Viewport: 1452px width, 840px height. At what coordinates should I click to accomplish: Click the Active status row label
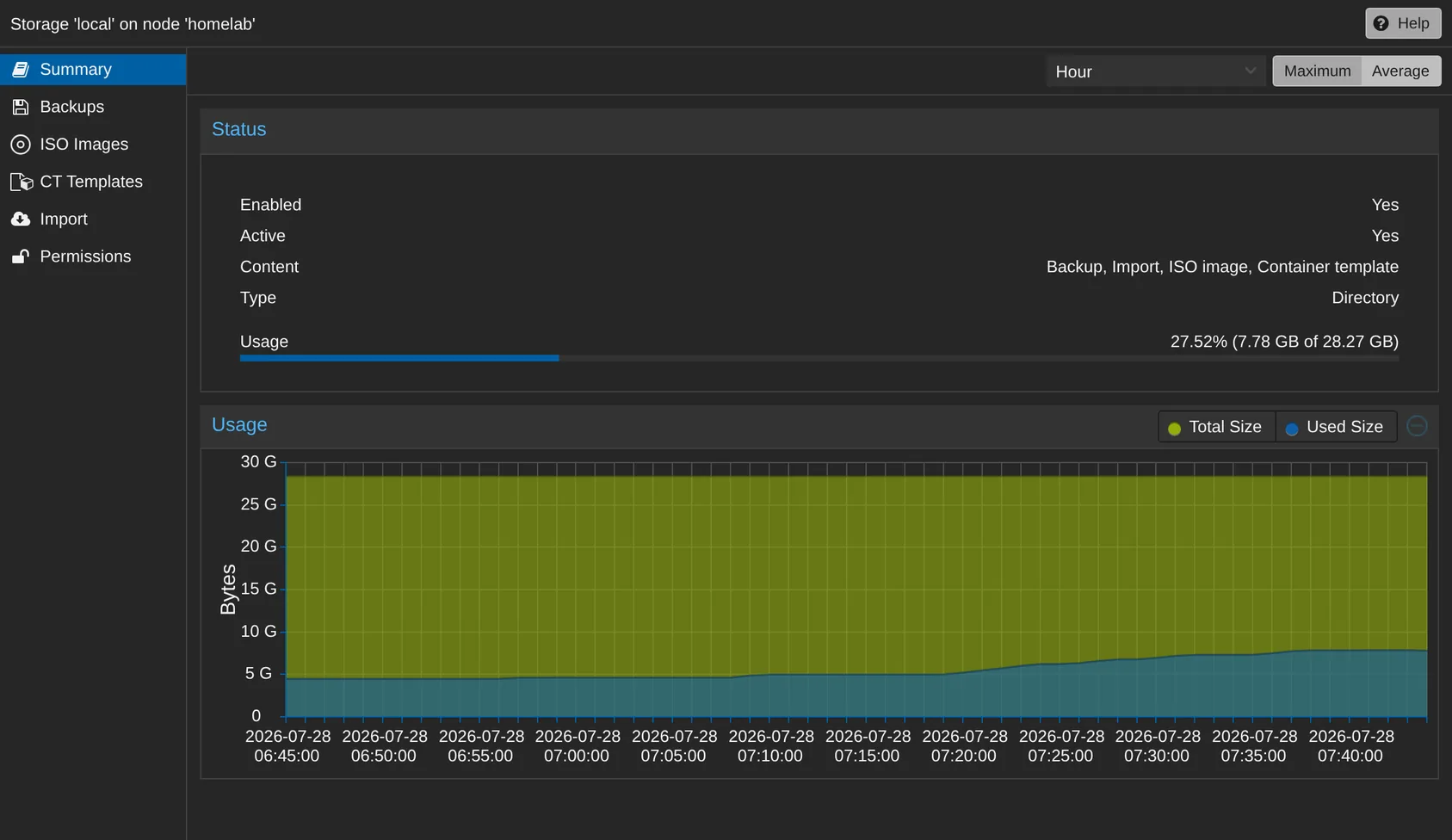click(x=263, y=236)
